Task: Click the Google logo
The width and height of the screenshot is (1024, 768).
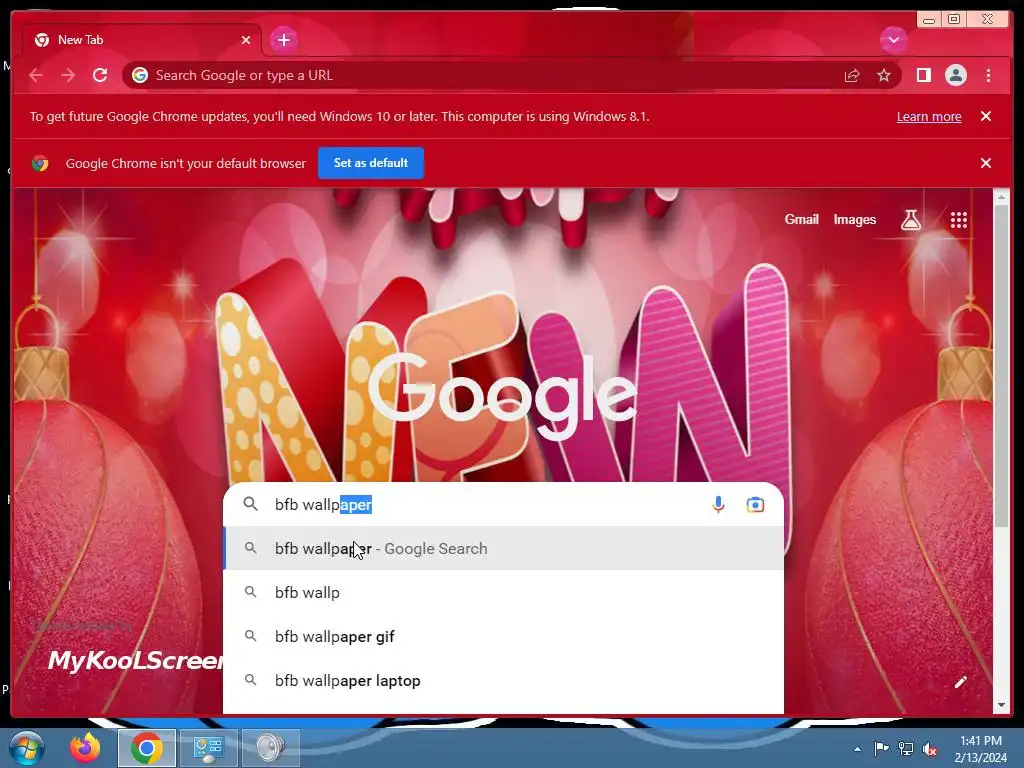Action: 503,395
